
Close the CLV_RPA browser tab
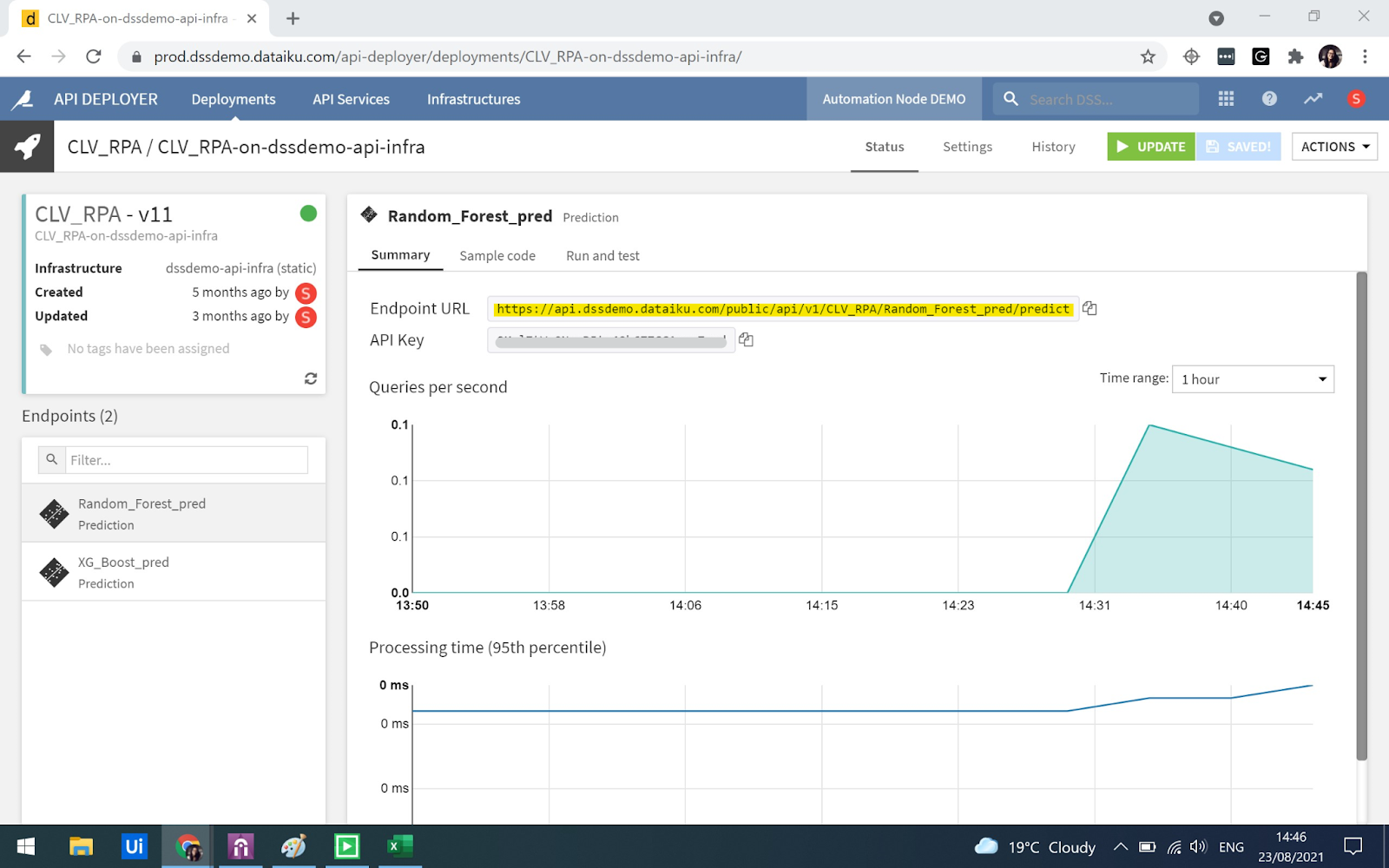tap(252, 18)
